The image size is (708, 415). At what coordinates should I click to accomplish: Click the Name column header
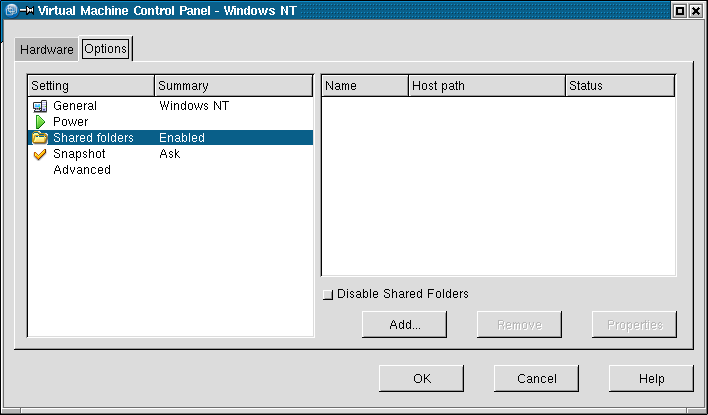pyautogui.click(x=365, y=86)
